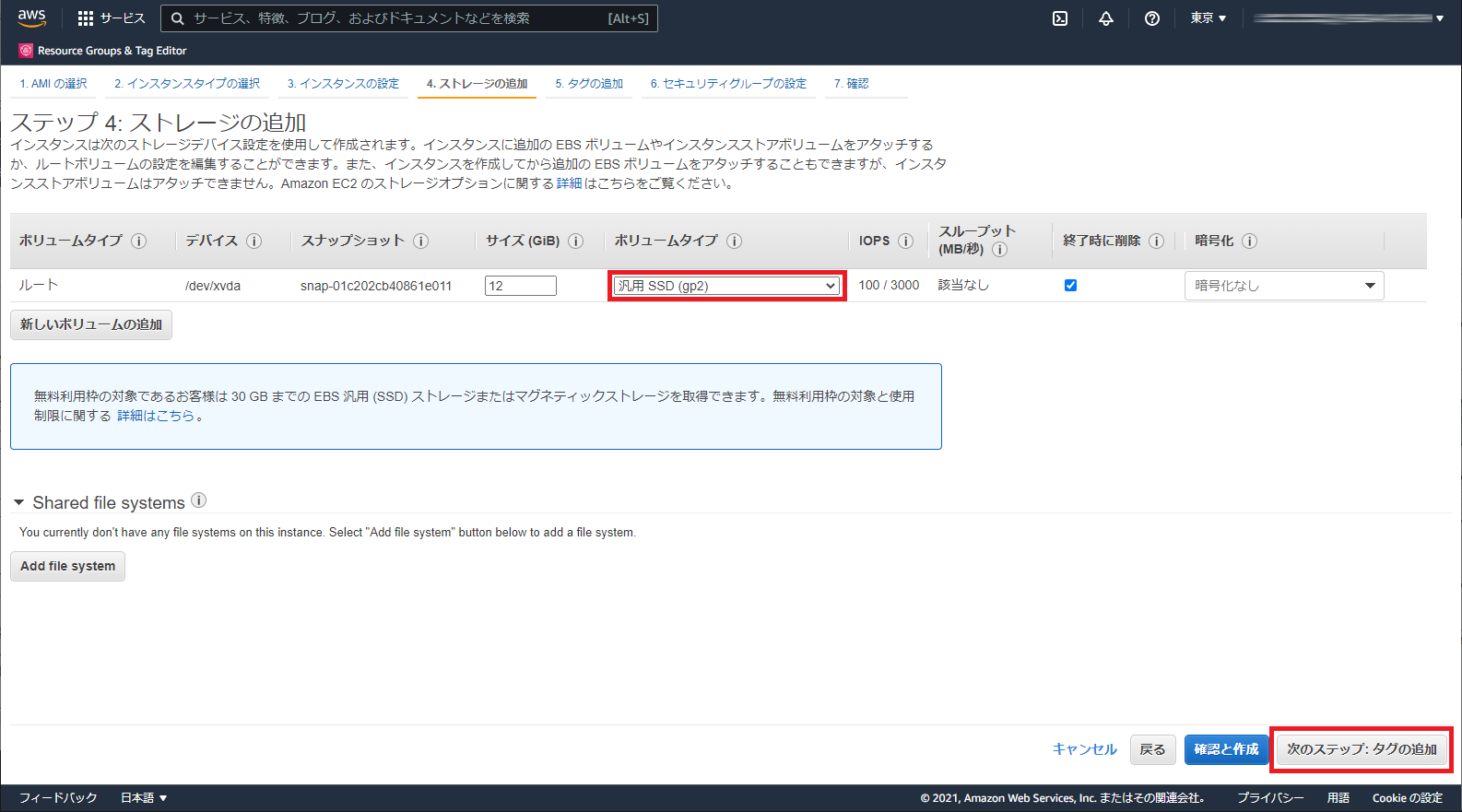This screenshot has width=1462, height=812.
Task: Click info icon beside IOPS header
Action: coord(905,241)
